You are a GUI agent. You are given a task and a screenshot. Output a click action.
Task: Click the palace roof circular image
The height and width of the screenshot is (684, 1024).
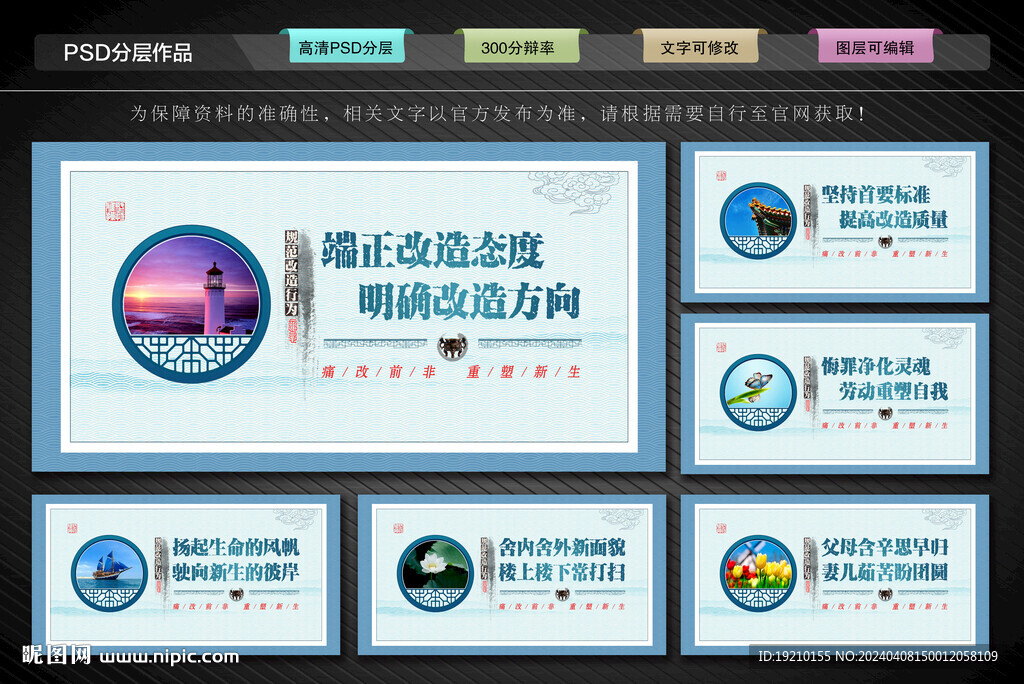pyautogui.click(x=758, y=221)
